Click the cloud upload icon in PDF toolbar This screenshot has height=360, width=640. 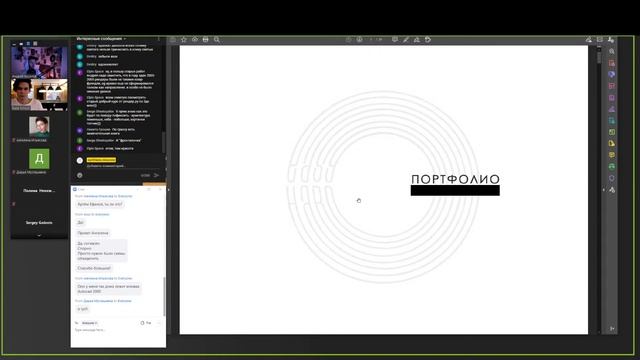pos(195,40)
